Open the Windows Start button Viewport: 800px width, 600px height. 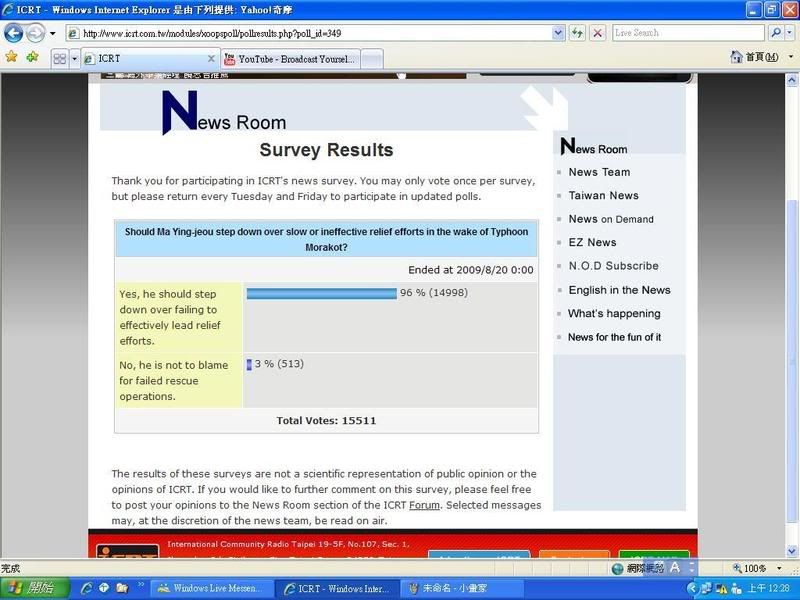click(35, 588)
